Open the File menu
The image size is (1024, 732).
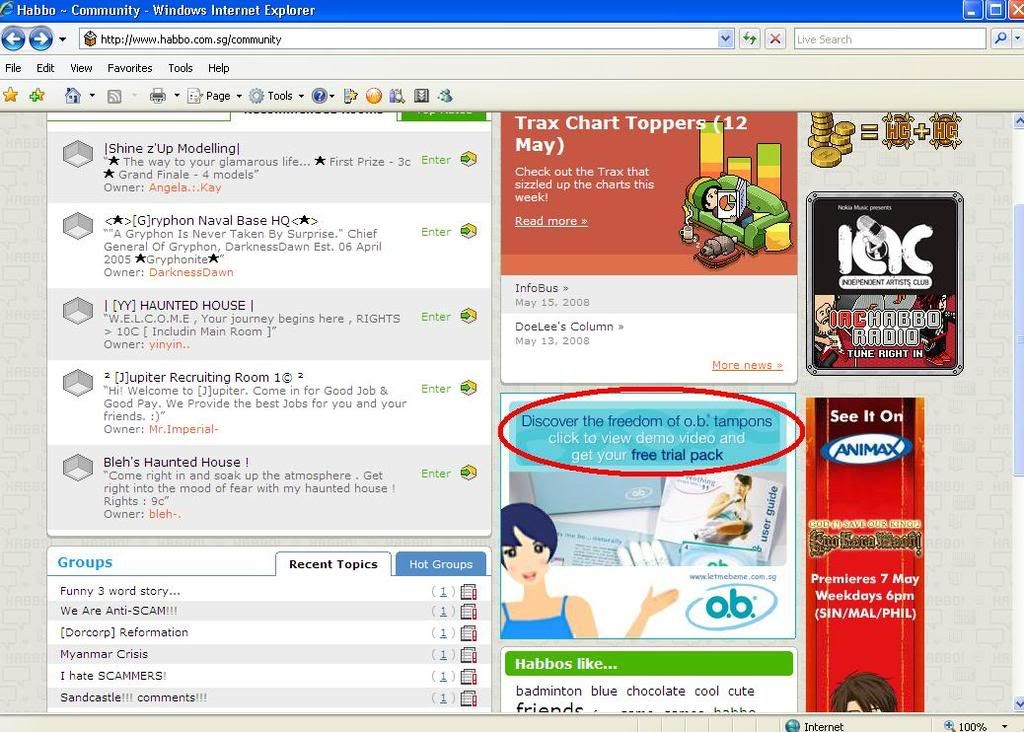click(13, 68)
